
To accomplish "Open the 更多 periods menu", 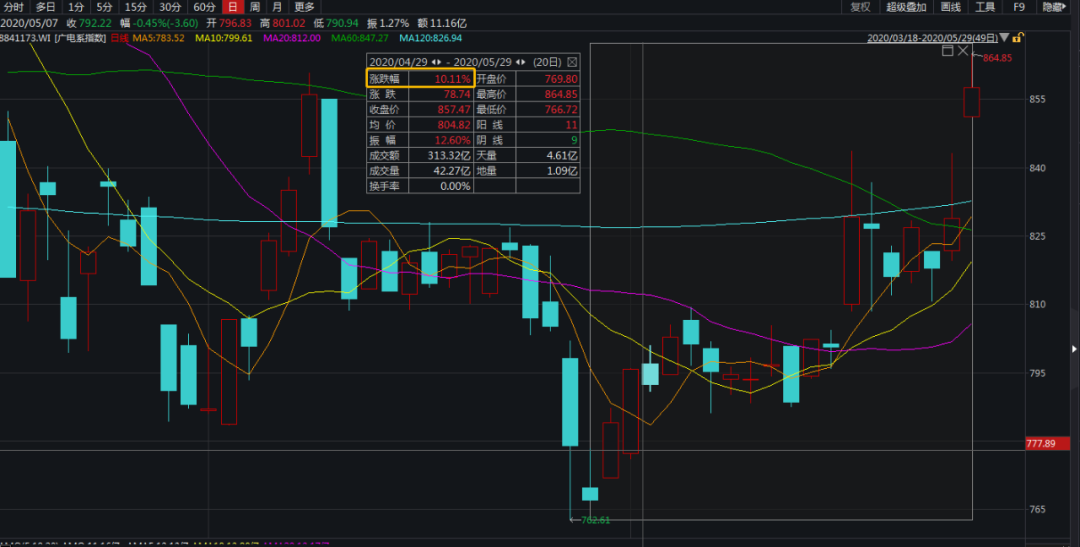I will [x=303, y=7].
